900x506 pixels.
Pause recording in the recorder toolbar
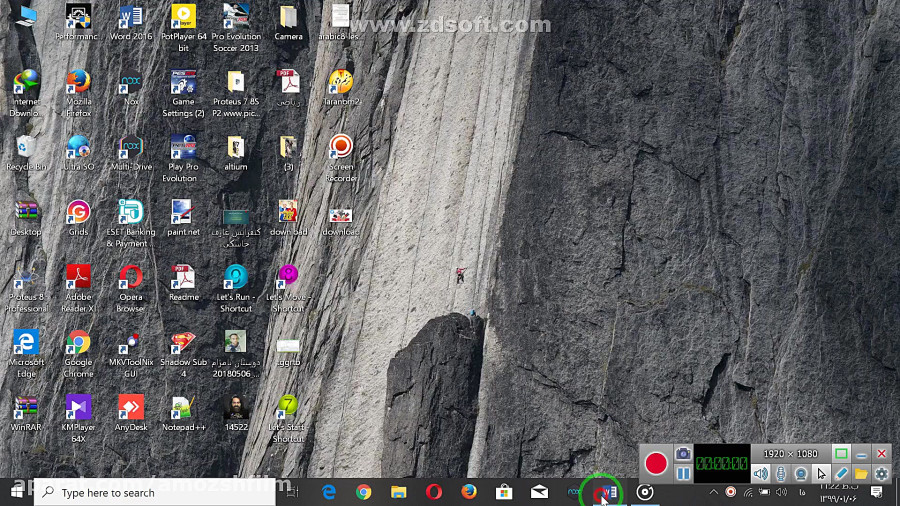coord(683,473)
